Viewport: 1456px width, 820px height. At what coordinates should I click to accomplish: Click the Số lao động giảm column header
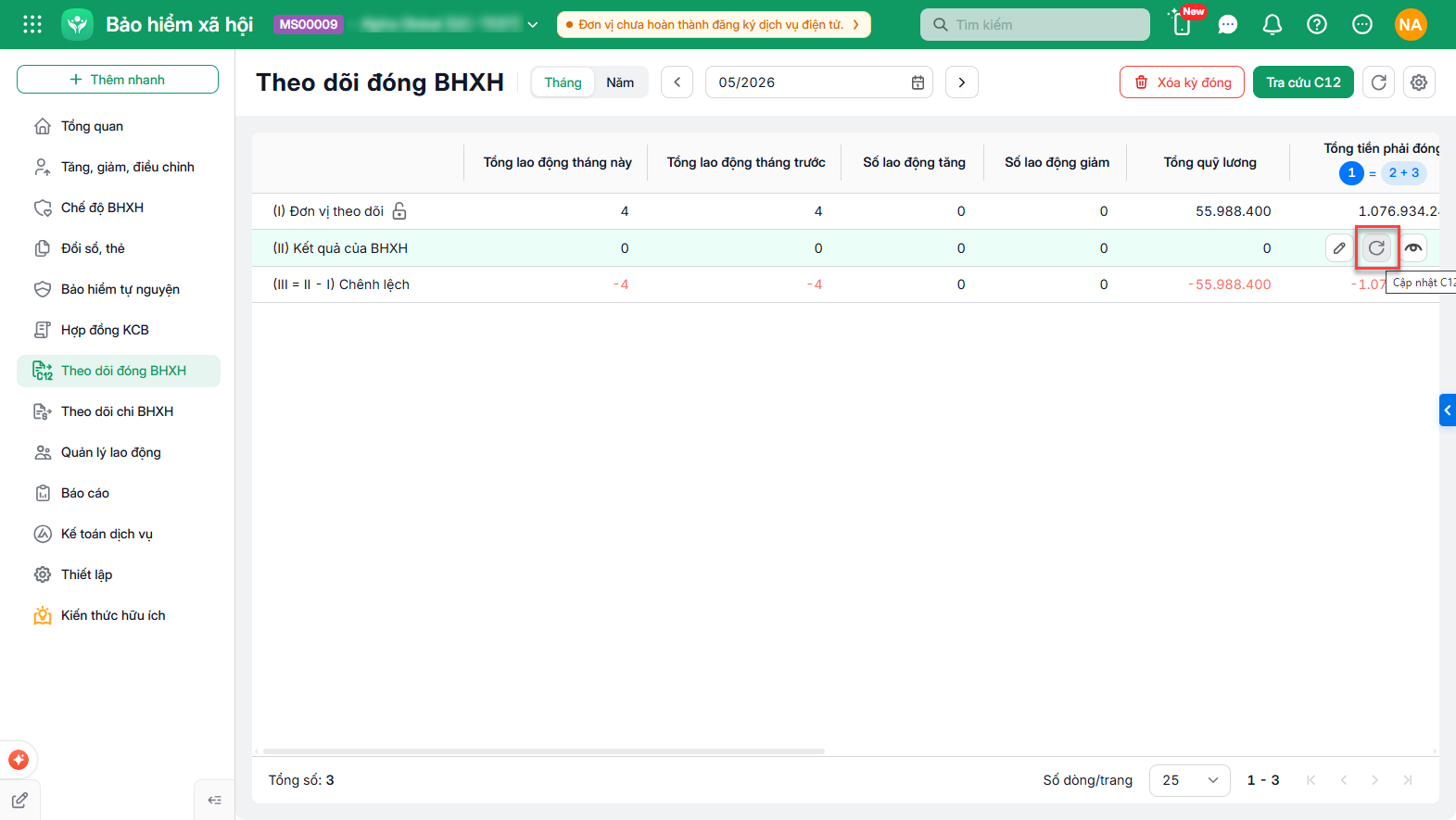tap(1057, 162)
